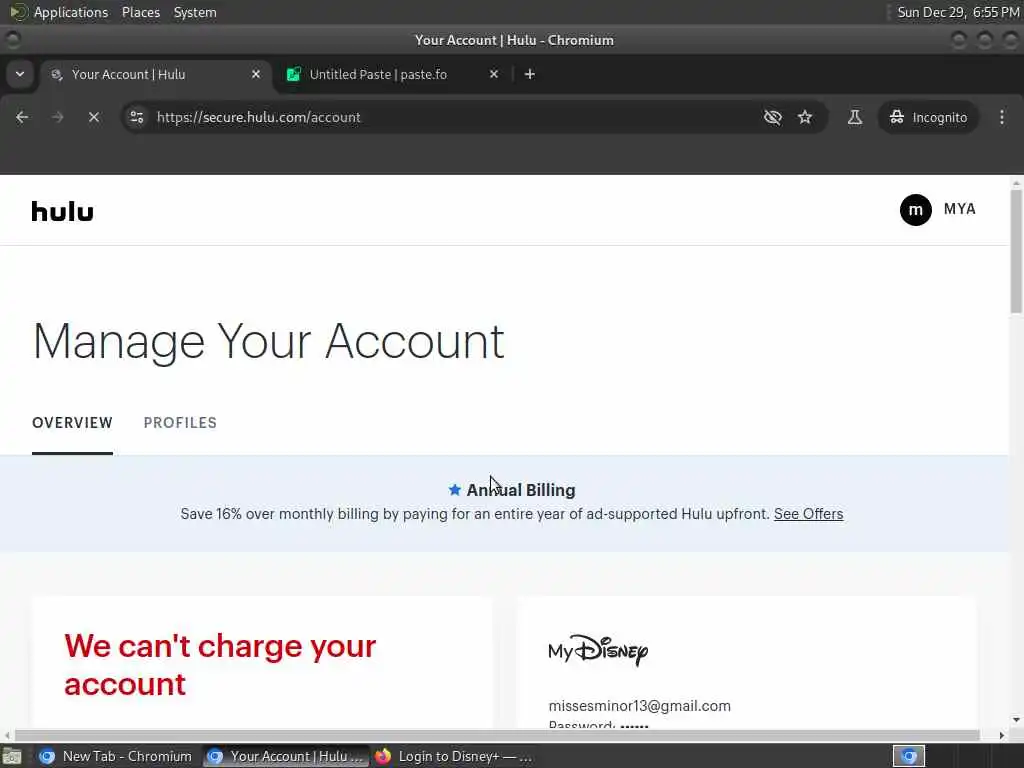1024x768 pixels.
Task: Open the tab search dropdown arrow
Action: click(20, 74)
